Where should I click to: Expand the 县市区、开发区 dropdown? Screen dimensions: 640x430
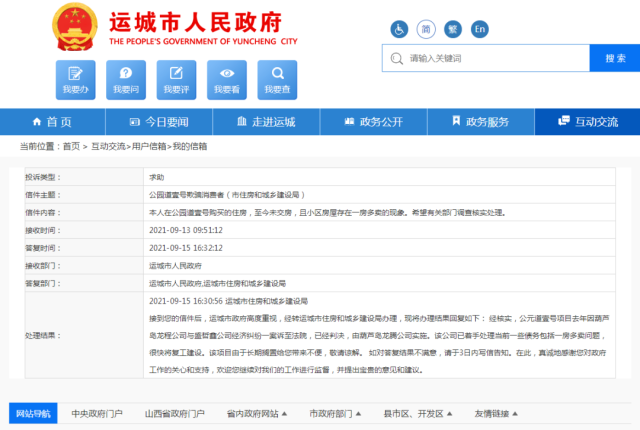(x=413, y=413)
